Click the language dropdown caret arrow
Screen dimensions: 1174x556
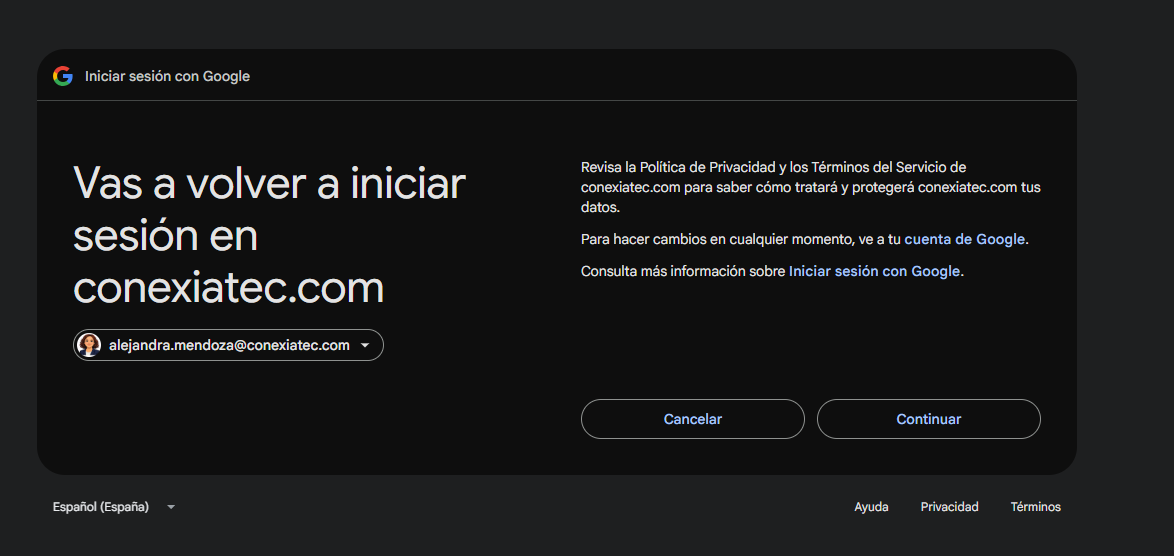(171, 507)
